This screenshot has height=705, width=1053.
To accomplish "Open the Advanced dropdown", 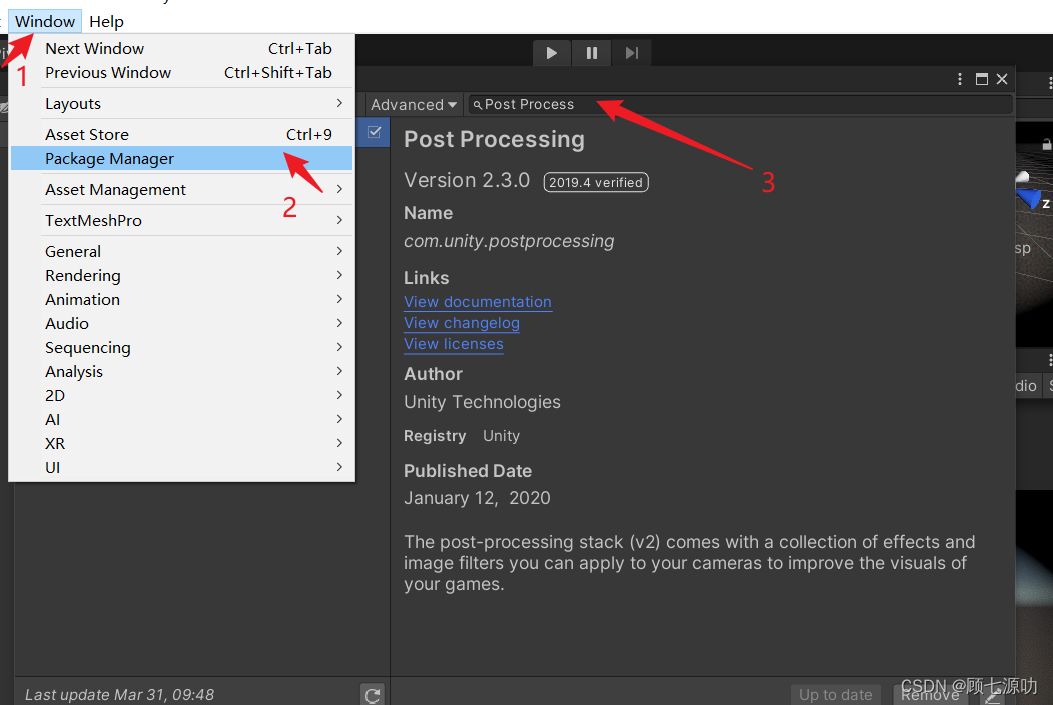I will coord(414,105).
